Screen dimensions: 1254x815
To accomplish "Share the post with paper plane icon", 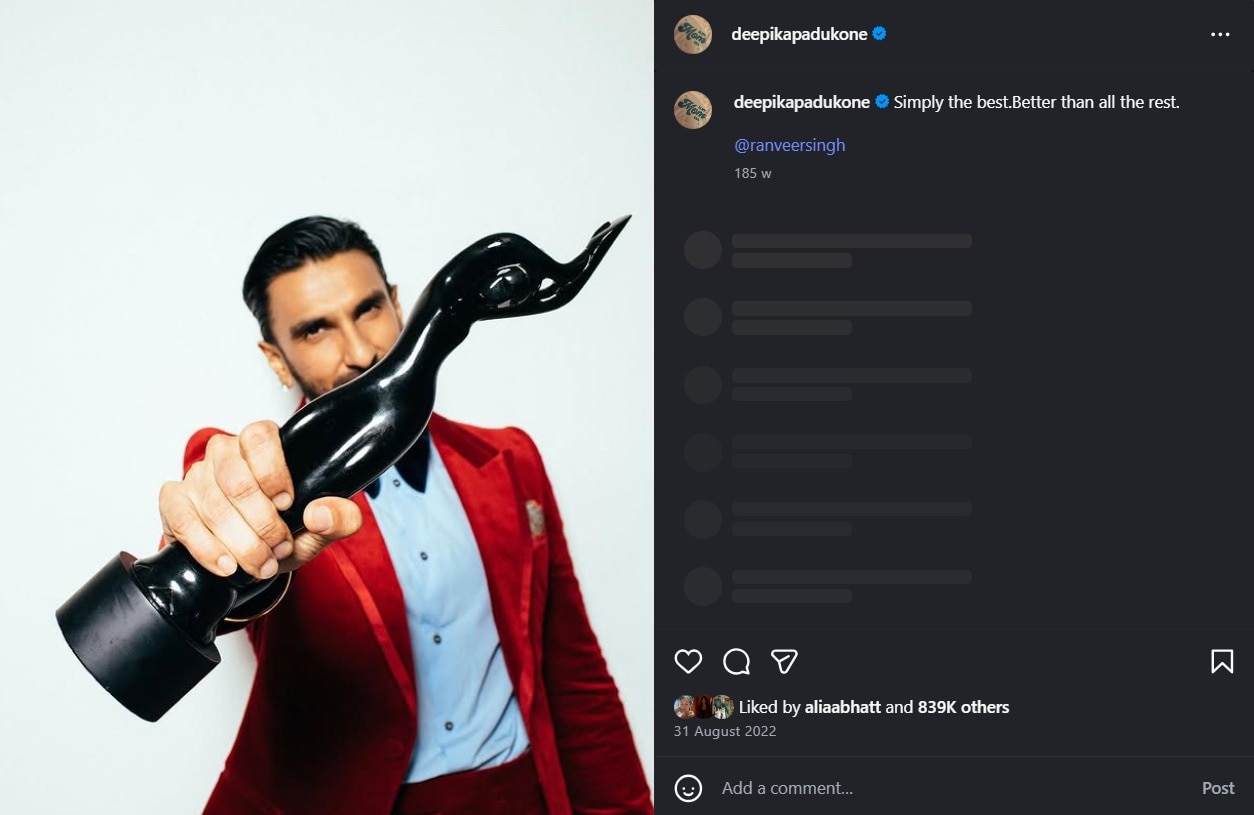I will pyautogui.click(x=784, y=661).
